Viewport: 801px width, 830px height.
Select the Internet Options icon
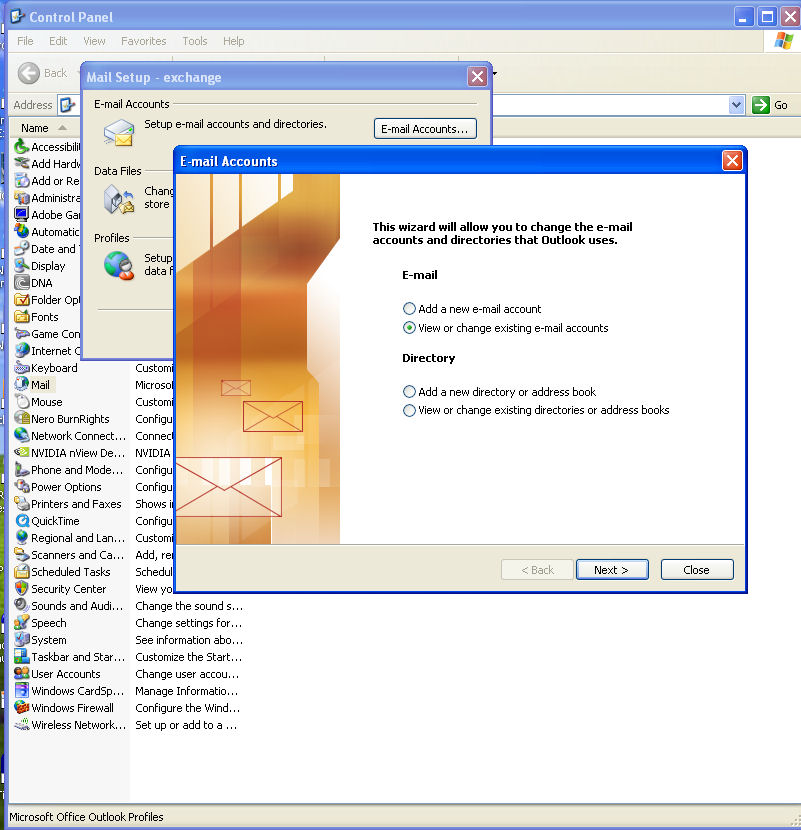tap(22, 350)
